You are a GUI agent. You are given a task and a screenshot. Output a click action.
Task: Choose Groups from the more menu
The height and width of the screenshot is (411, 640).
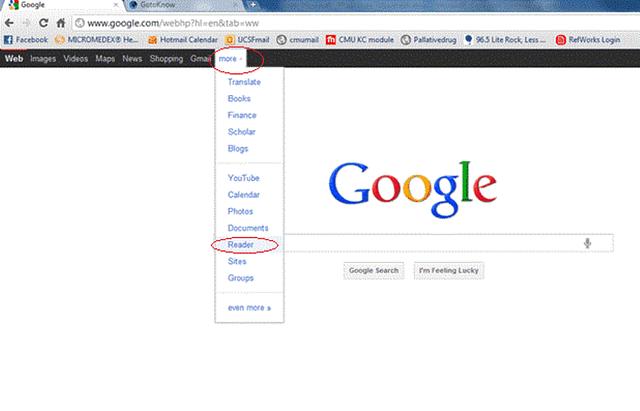(x=241, y=278)
